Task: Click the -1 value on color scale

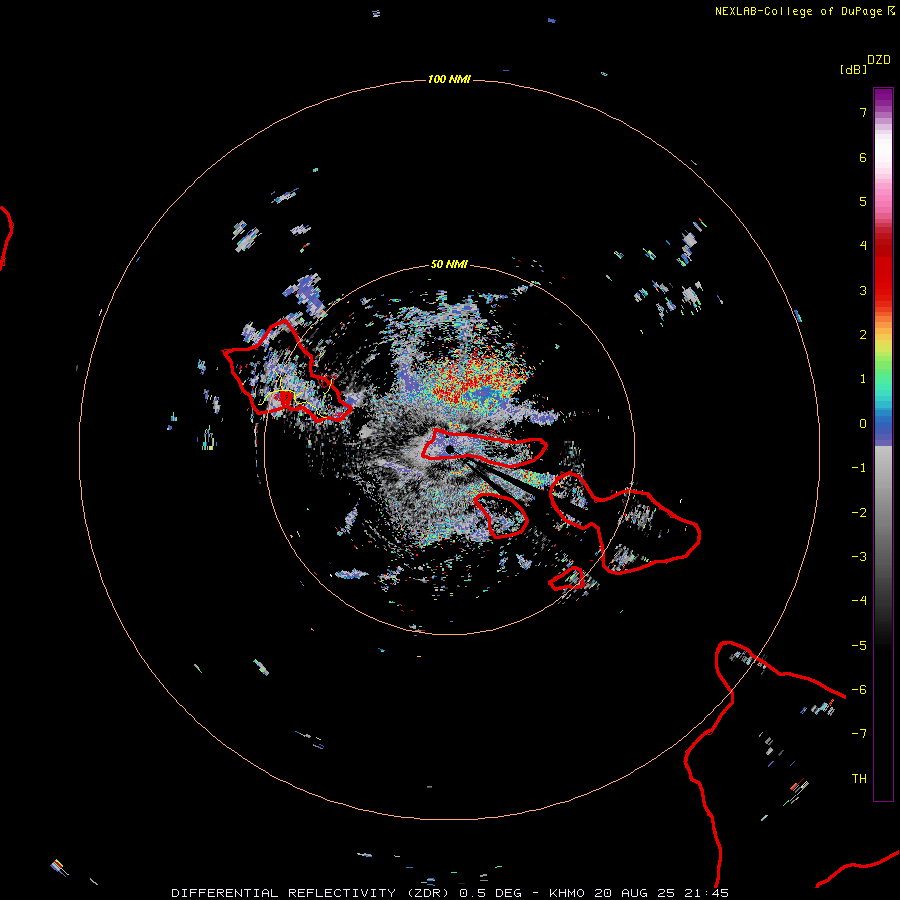Action: click(859, 468)
